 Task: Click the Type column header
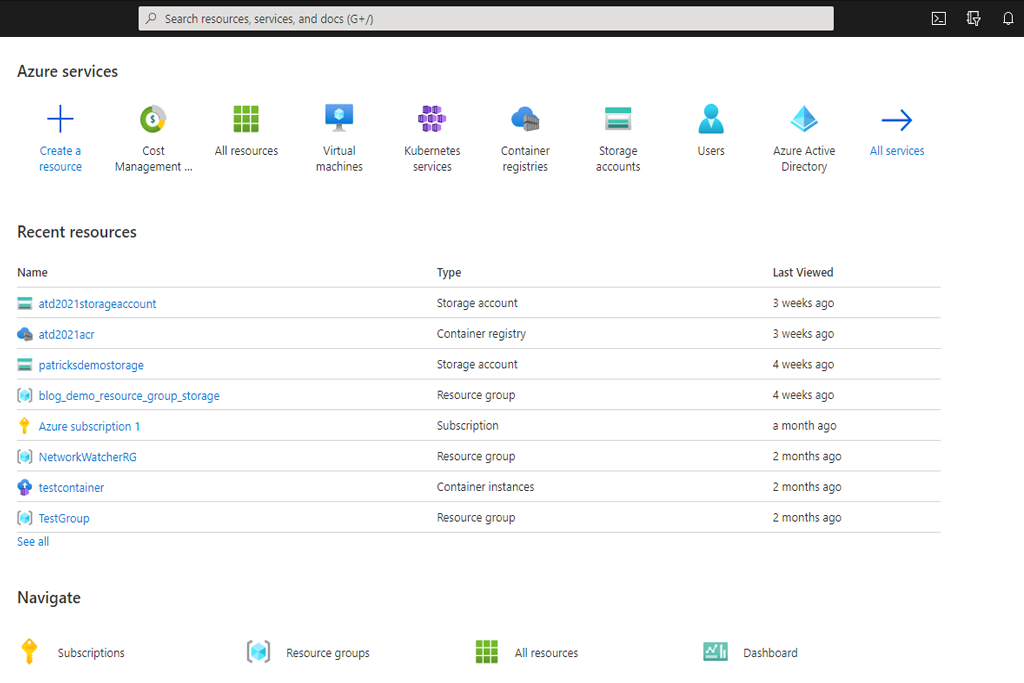click(x=449, y=272)
